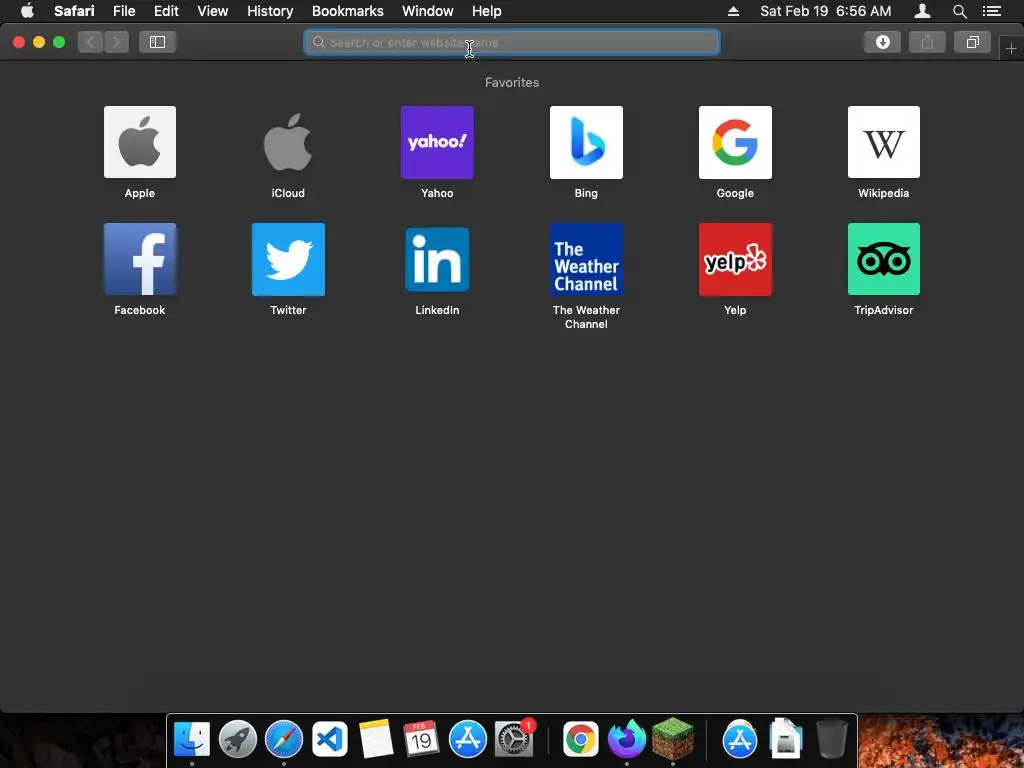Viewport: 1024px width, 768px height.
Task: Open the Bookmarks menu
Action: (x=347, y=11)
